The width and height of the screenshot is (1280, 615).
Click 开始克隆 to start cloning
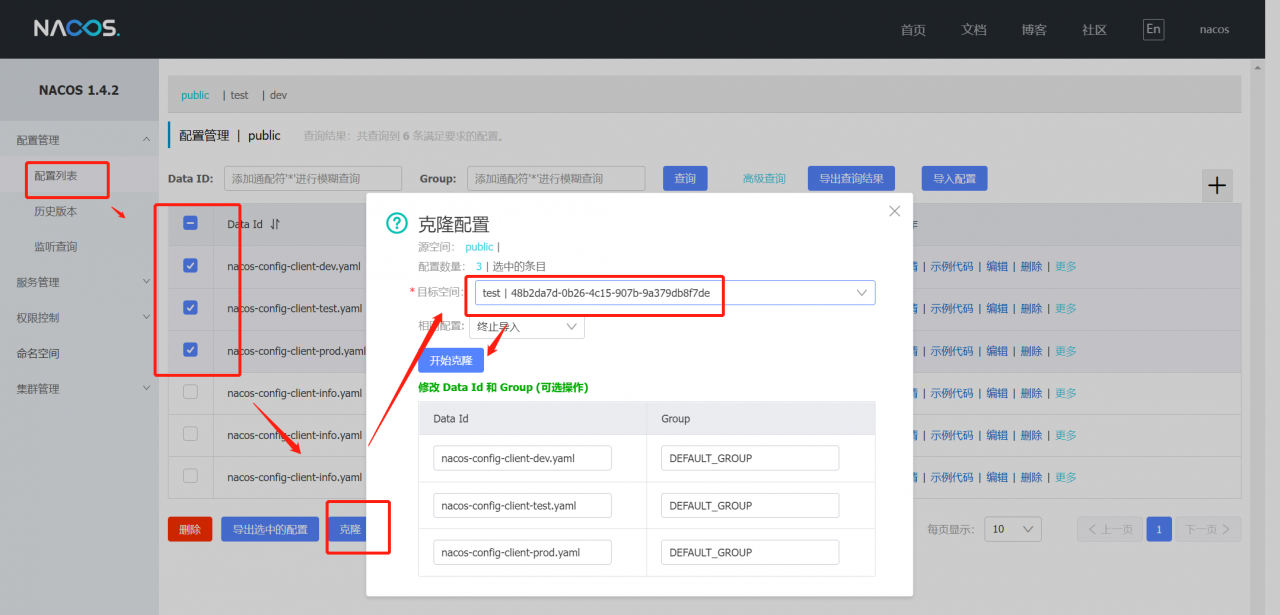[451, 360]
